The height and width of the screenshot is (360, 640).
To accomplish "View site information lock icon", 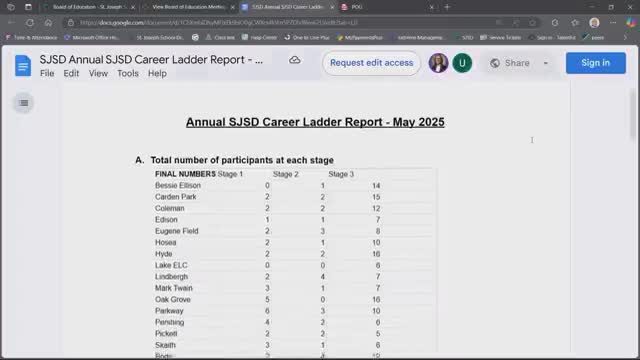I will 71,22.
